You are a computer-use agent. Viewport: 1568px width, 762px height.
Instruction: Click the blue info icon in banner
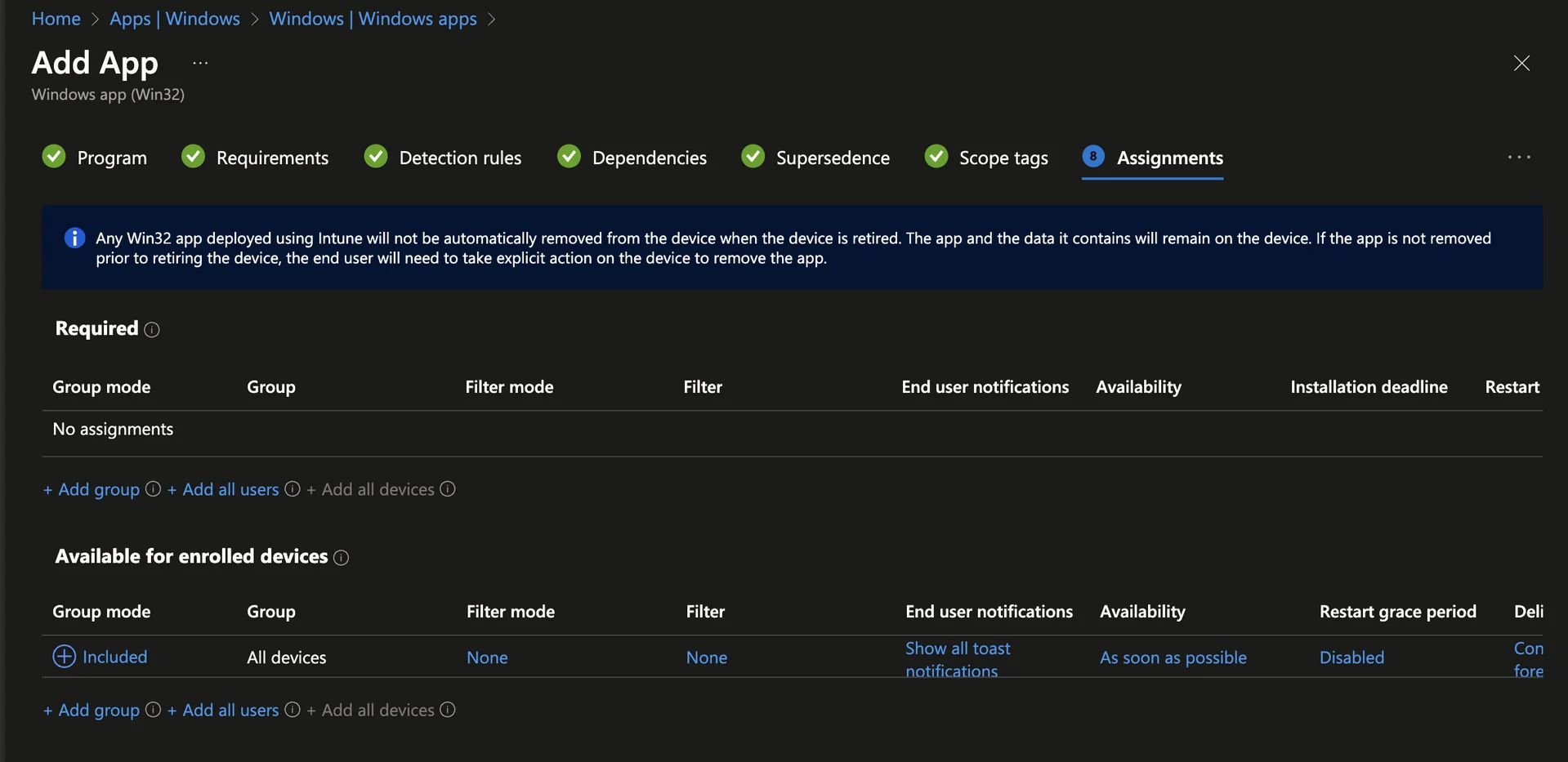74,238
